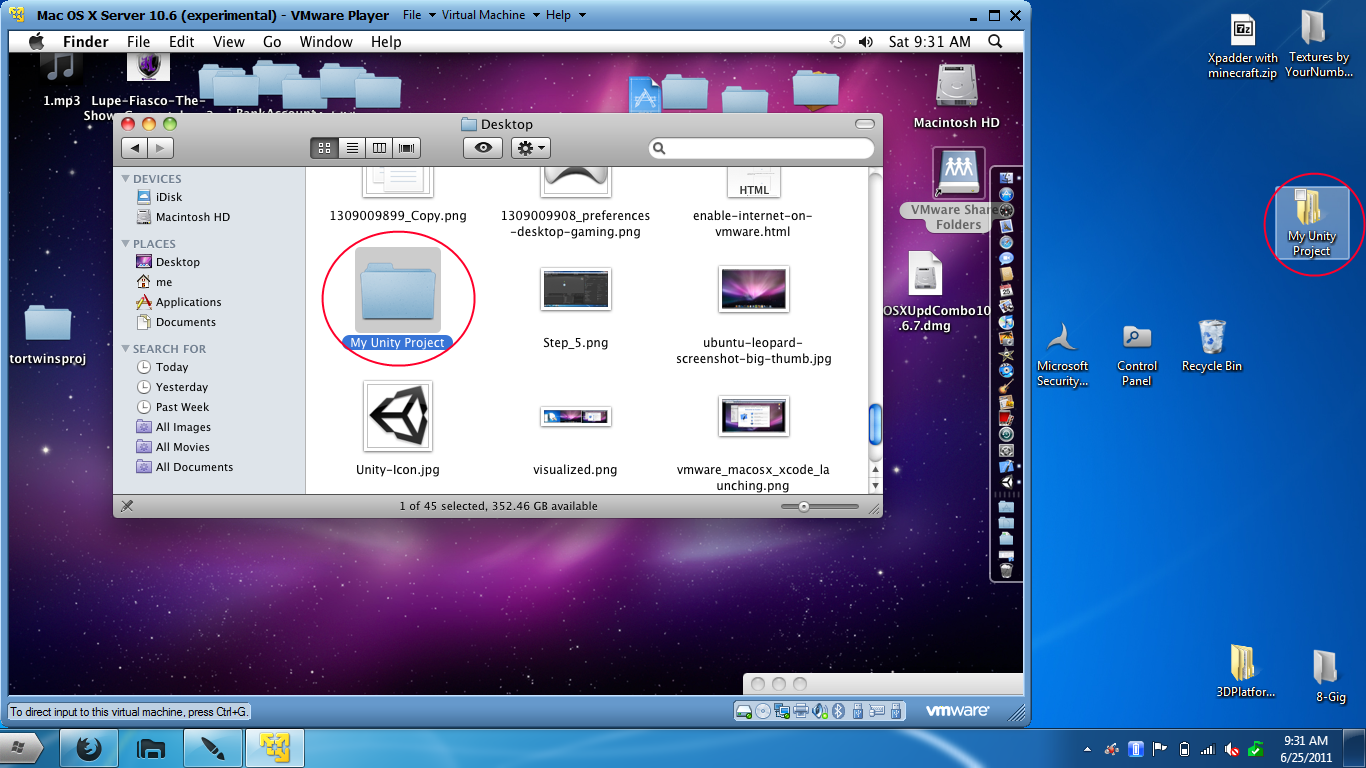Click VMware CD/DVD drive status icon
Image resolution: width=1366 pixels, height=768 pixels.
pyautogui.click(x=763, y=711)
